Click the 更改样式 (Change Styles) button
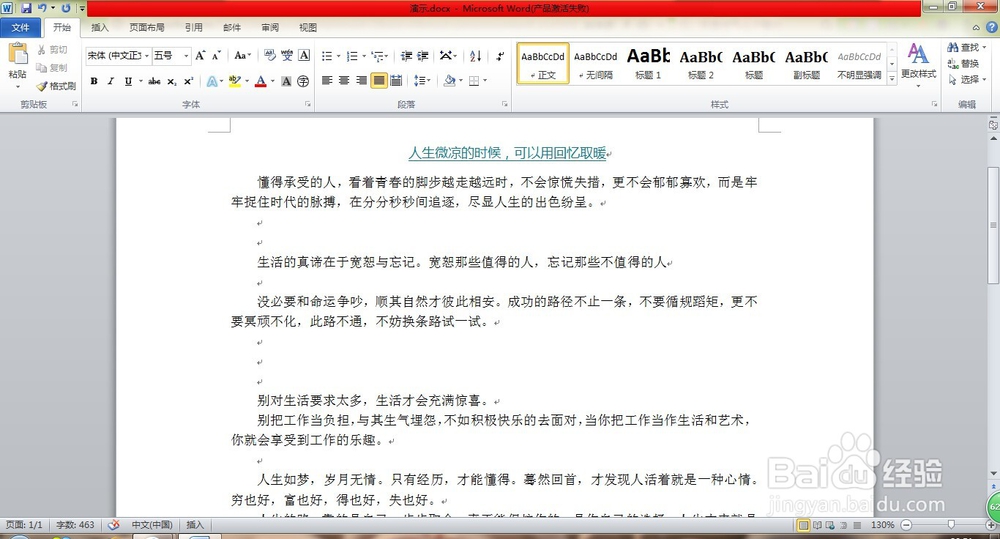Screen dimensions: 1000x539 [x=918, y=63]
